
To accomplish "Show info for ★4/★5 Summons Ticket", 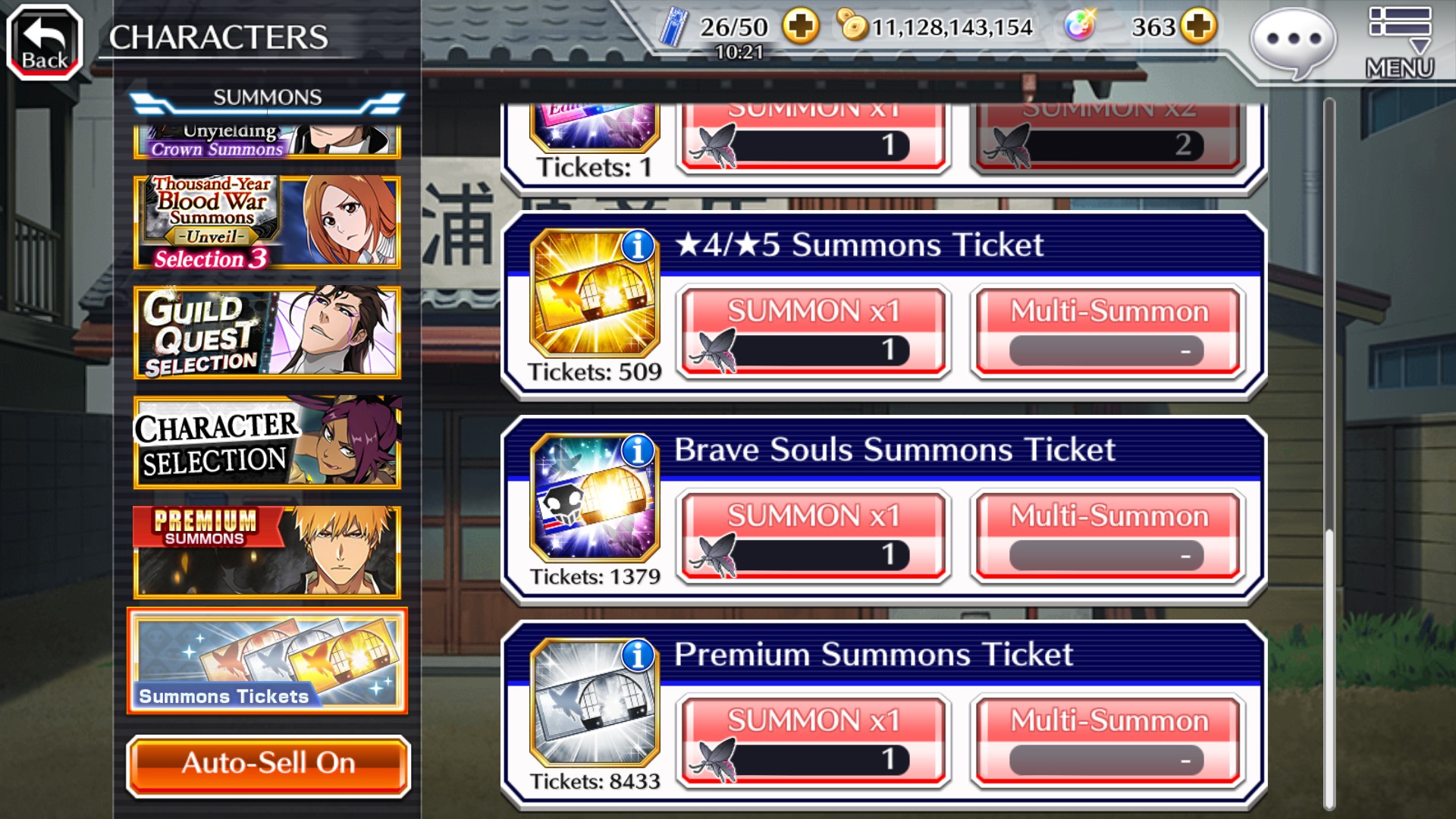I will [638, 246].
